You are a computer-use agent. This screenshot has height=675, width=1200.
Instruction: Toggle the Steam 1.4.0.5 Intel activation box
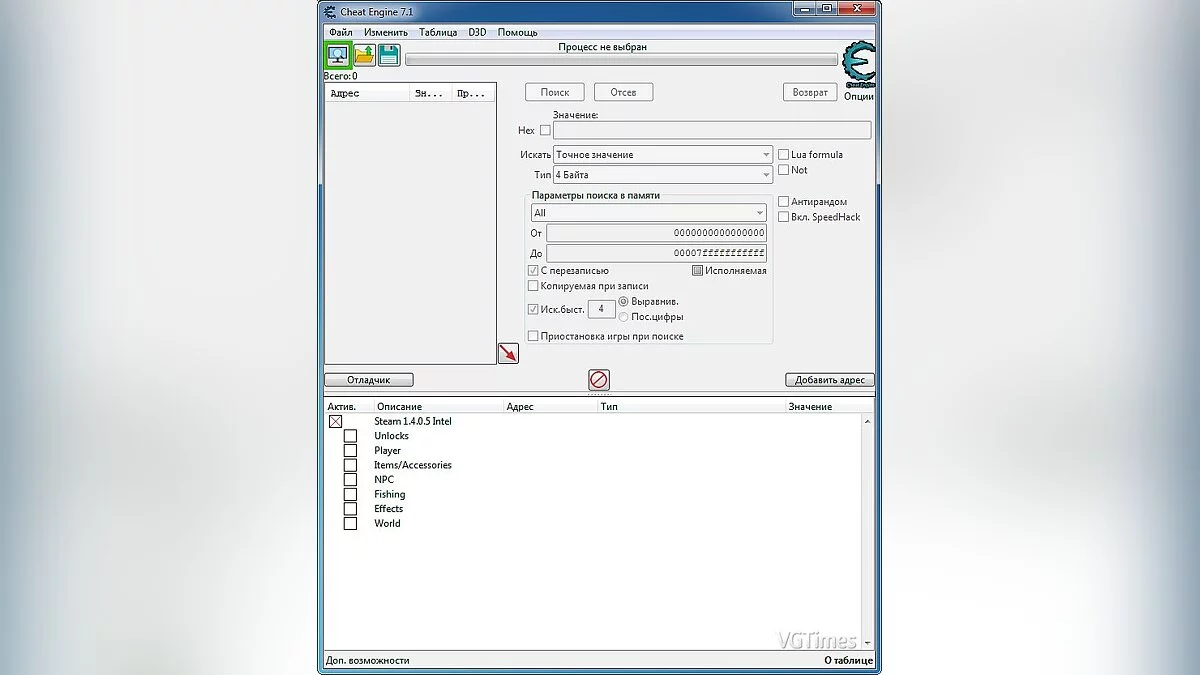pyautogui.click(x=335, y=422)
